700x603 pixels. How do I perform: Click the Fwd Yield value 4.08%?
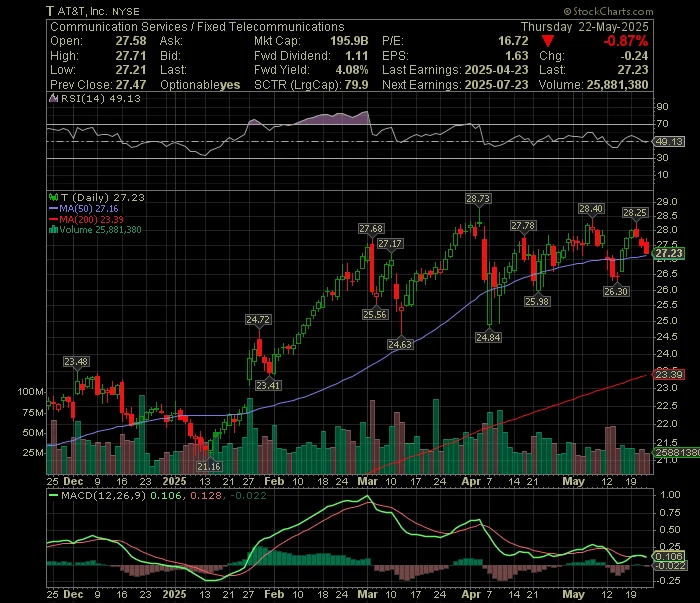point(352,70)
